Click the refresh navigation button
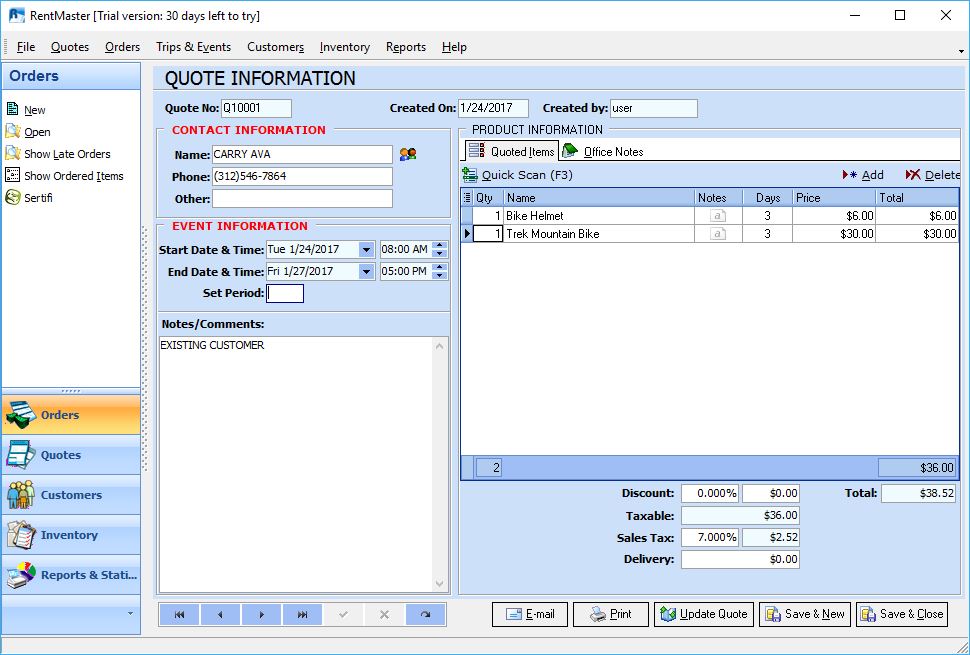This screenshot has height=655, width=970. coord(425,614)
